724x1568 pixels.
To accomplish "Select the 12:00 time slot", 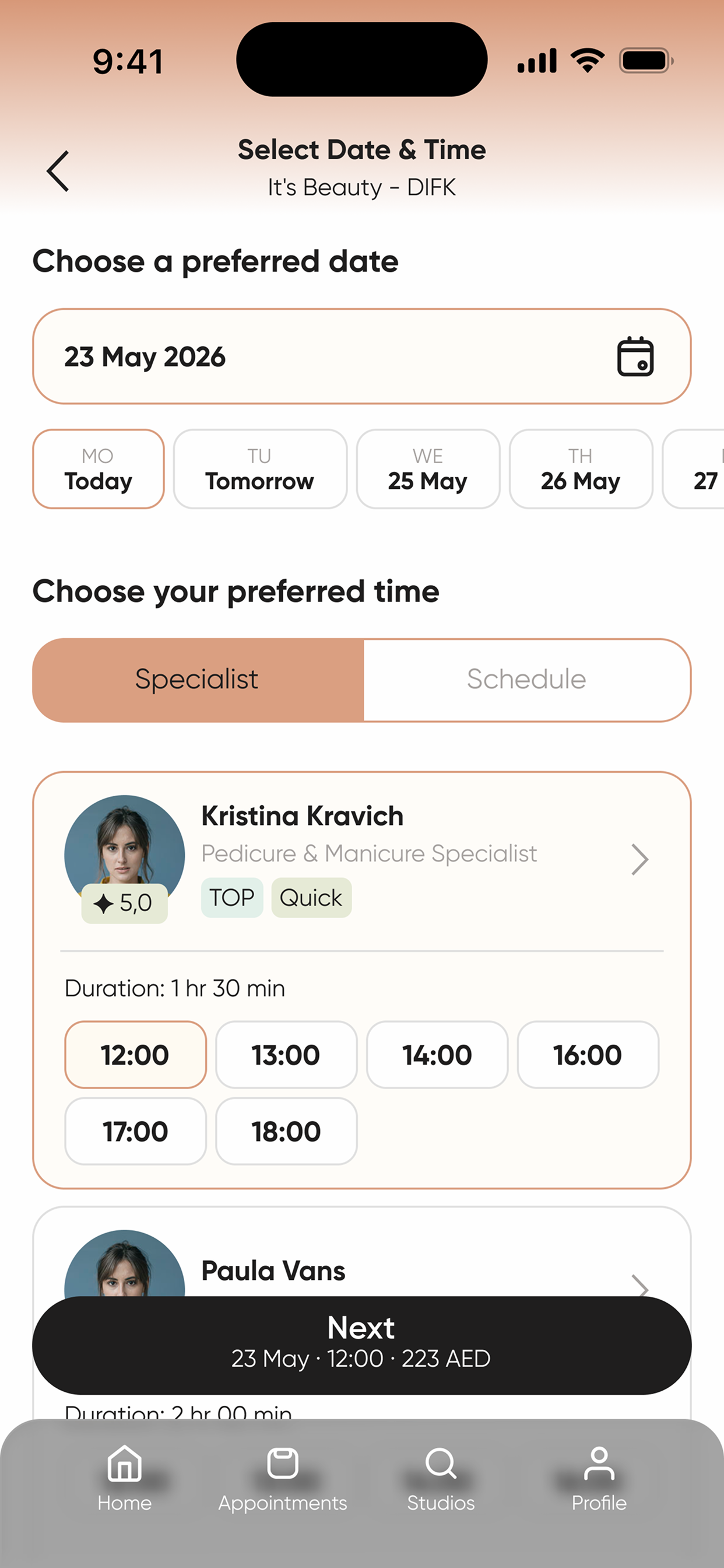I will click(136, 1055).
